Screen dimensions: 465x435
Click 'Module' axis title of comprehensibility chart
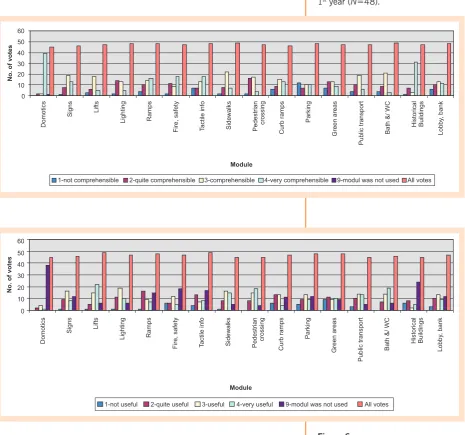tap(241, 164)
